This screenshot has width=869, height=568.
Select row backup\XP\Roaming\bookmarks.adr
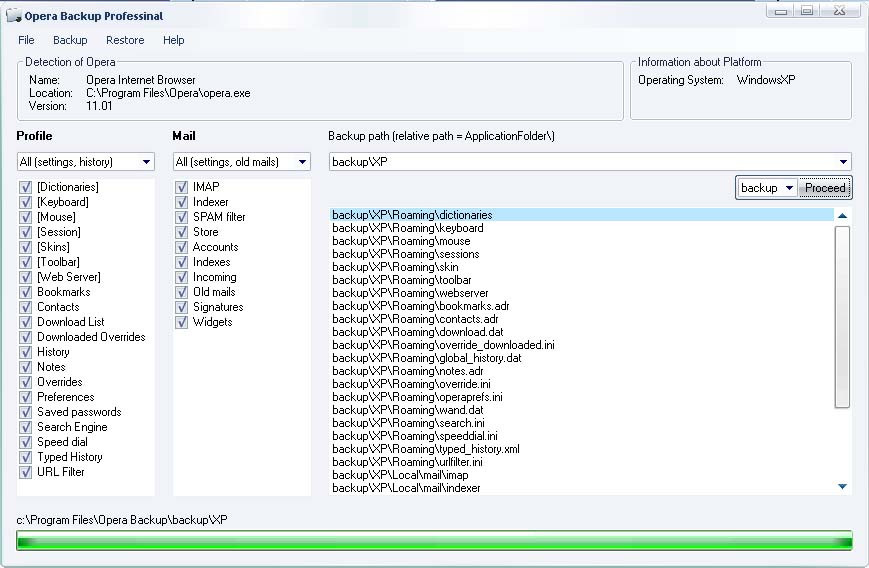tap(582, 306)
